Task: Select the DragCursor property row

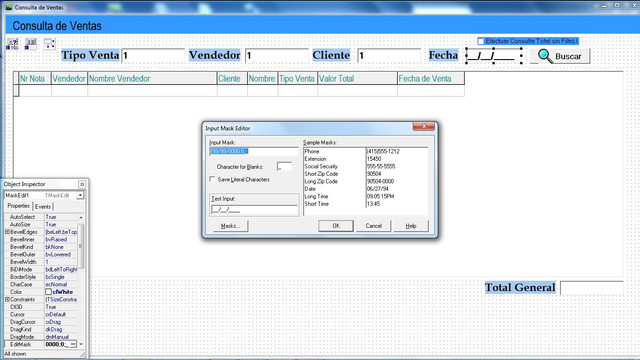Action: pos(41,322)
